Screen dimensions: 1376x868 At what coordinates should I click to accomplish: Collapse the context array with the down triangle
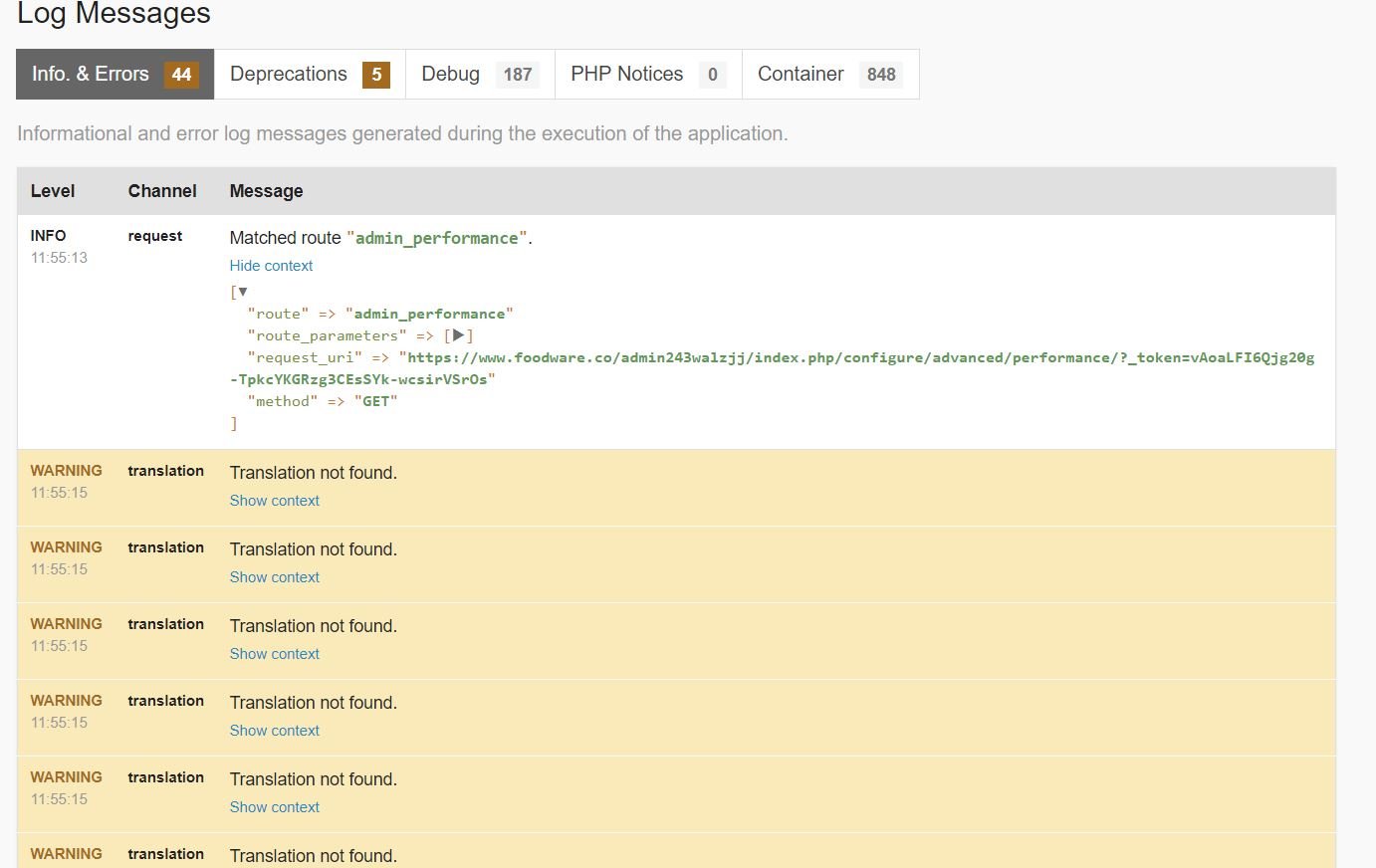242,292
